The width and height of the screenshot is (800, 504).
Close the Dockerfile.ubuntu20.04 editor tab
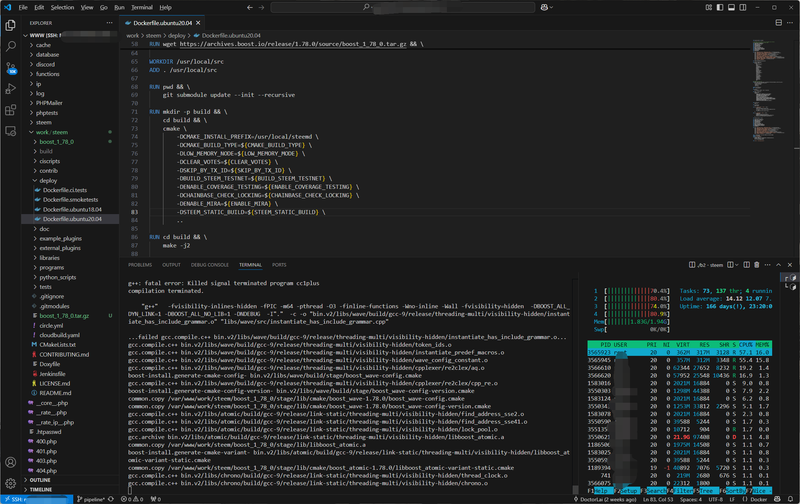point(198,23)
